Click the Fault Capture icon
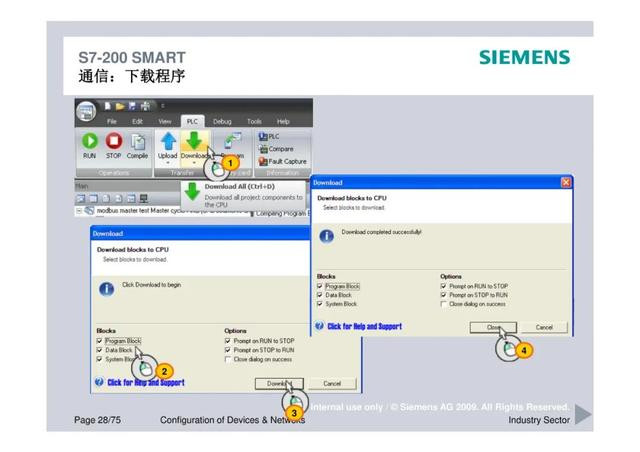Viewport: 640px width, 452px height. tap(263, 162)
